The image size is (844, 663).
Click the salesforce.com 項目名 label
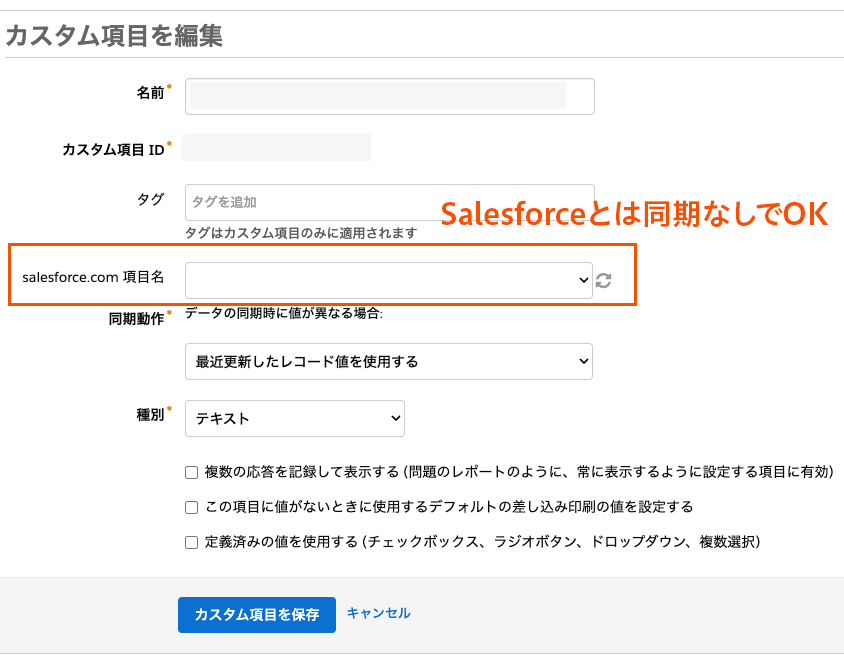(93, 277)
